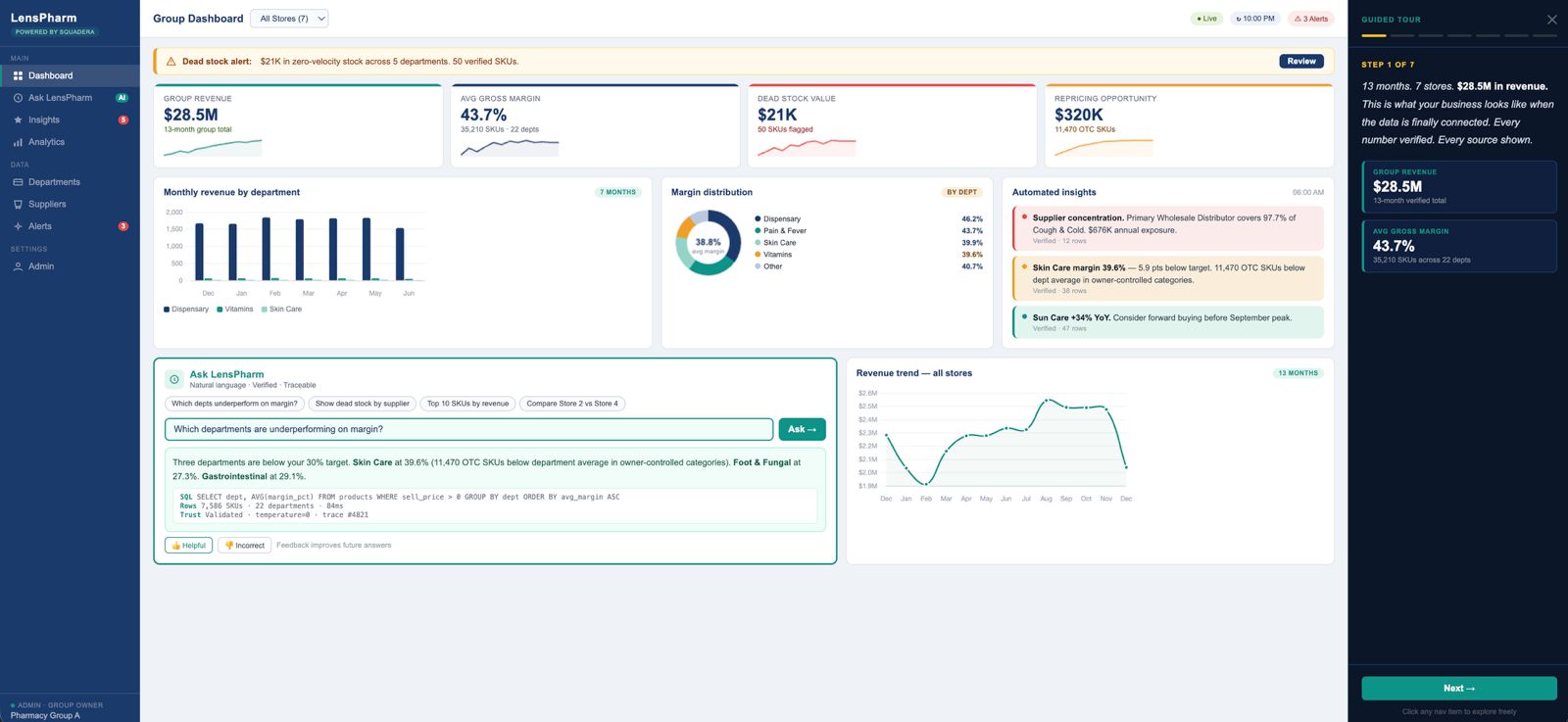Click the Ask button to submit question

(802, 429)
